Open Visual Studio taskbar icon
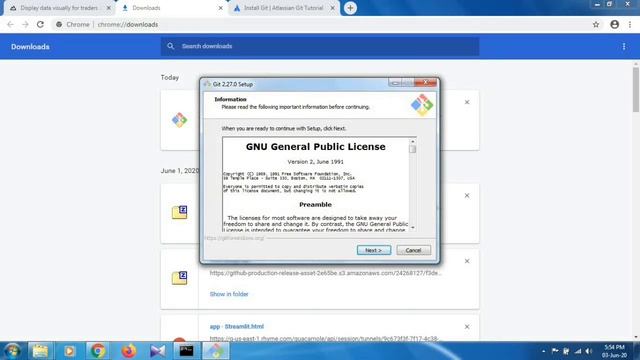640x360 pixels. point(158,351)
